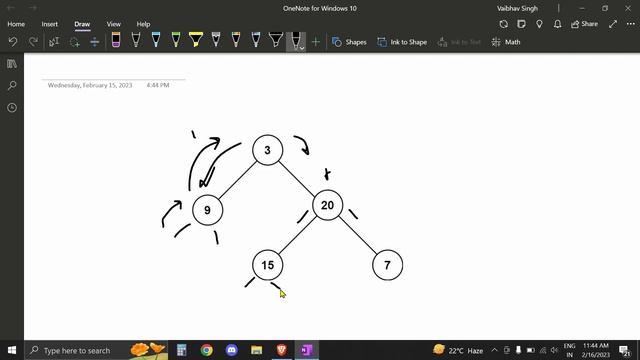Viewport: 640px width, 360px height.
Task: Open the lightbulb tips icon
Action: 539,24
